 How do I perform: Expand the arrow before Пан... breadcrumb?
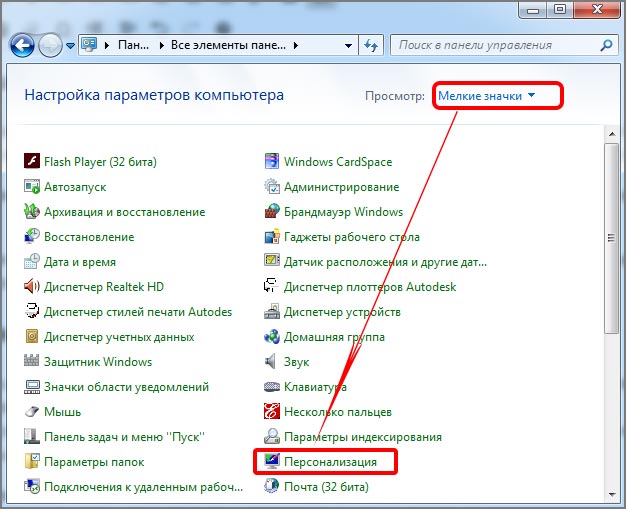[x=107, y=46]
